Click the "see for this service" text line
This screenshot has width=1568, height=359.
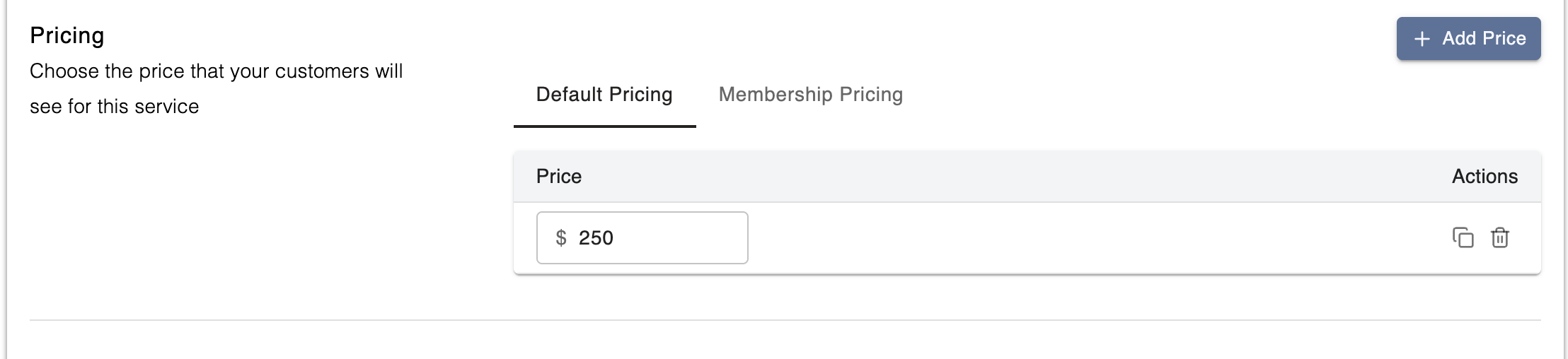tap(114, 107)
